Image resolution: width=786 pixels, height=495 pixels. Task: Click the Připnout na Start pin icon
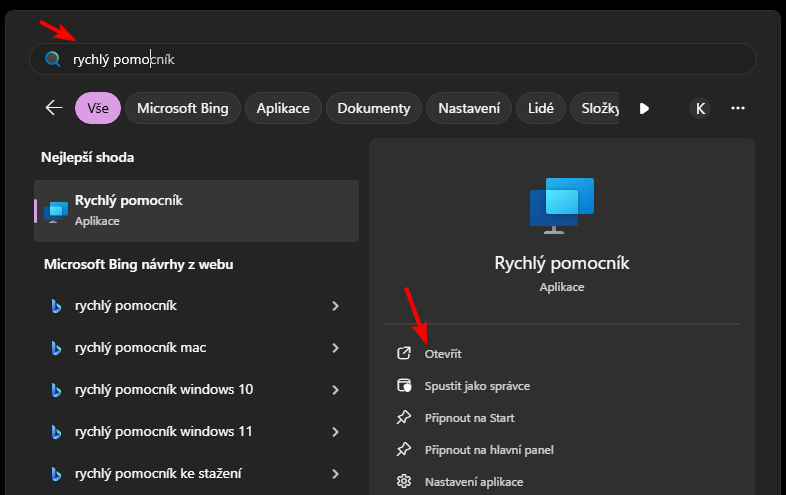click(404, 417)
